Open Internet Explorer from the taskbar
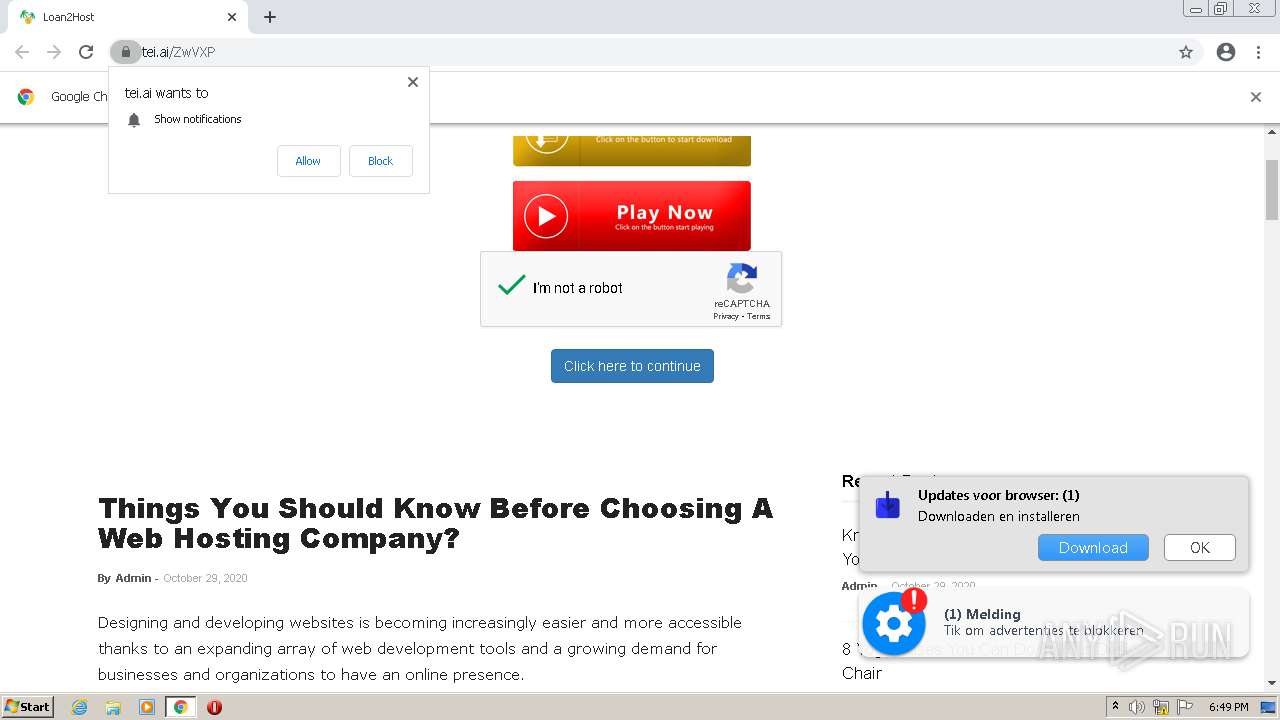1280x720 pixels. click(x=79, y=707)
